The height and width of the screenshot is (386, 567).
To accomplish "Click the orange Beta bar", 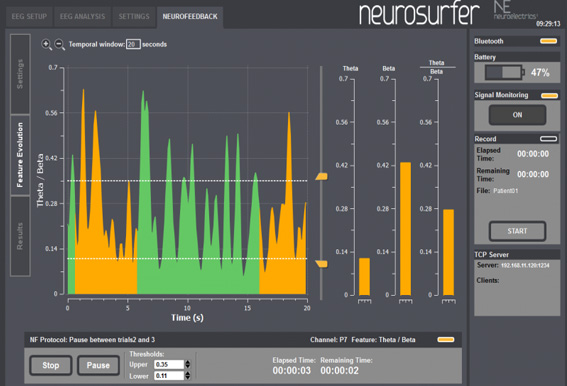I will (405, 229).
